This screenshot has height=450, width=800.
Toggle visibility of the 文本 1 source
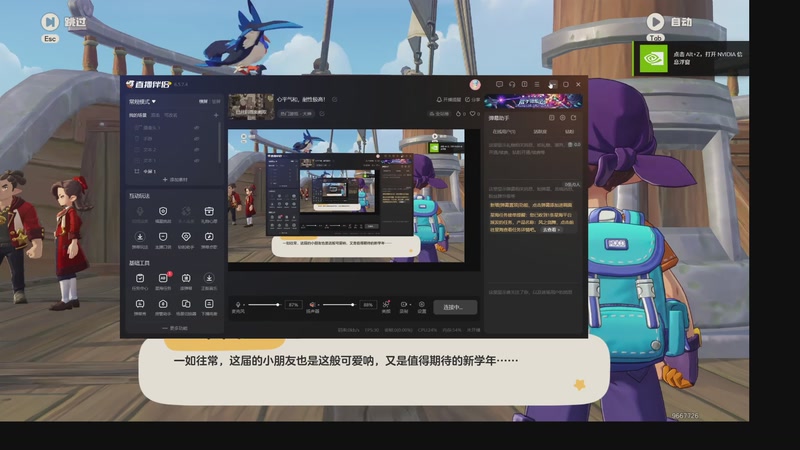pyautogui.click(x=196, y=160)
